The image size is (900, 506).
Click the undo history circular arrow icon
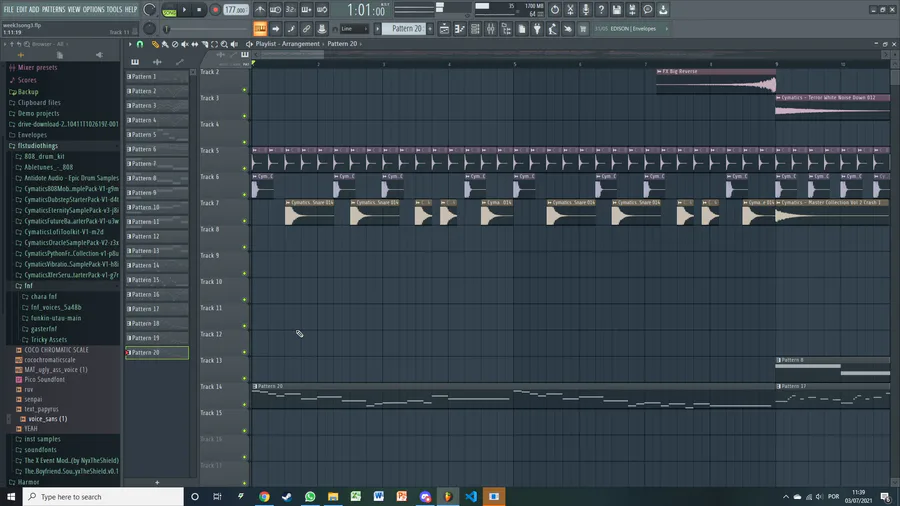[554, 10]
